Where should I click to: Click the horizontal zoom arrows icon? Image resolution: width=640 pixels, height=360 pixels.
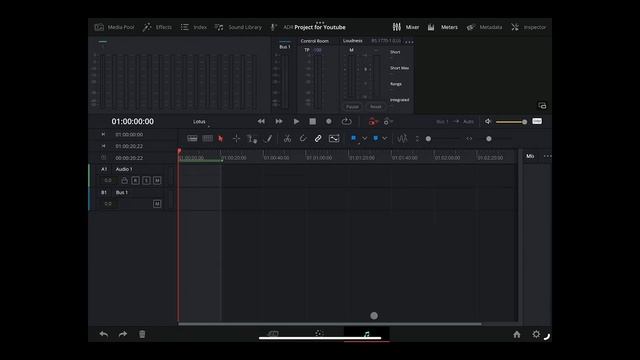(469, 139)
